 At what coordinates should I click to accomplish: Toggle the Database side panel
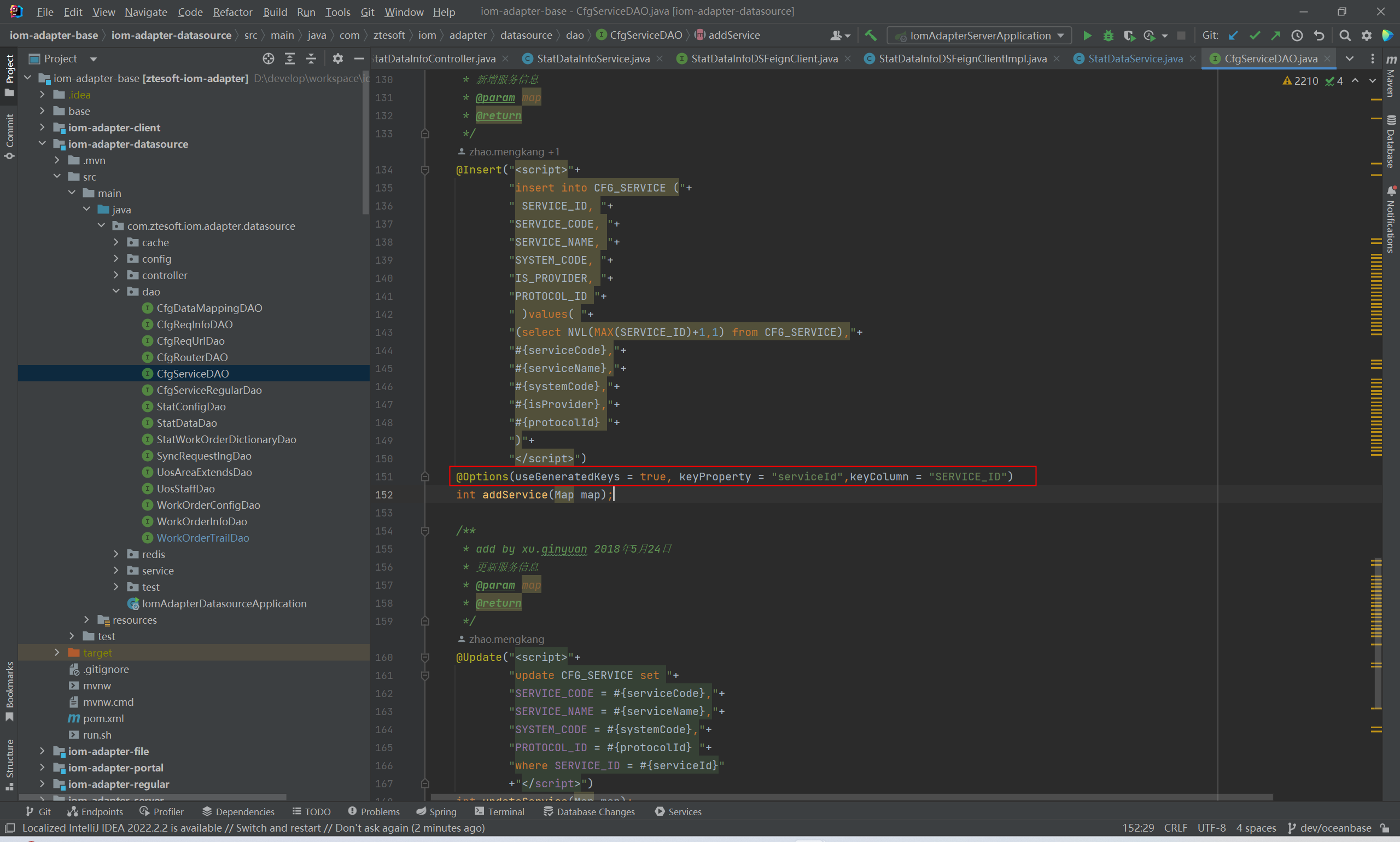click(1391, 142)
